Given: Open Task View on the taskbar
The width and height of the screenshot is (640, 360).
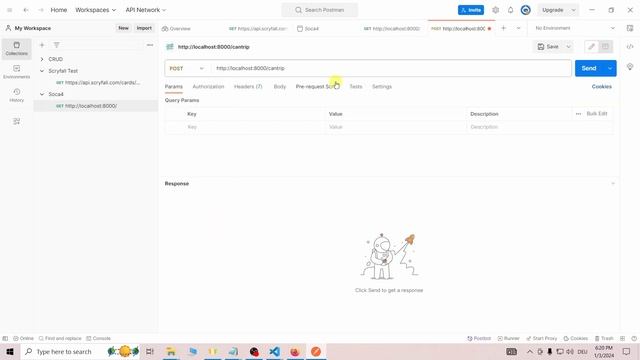Looking at the screenshot, I should click(150, 351).
